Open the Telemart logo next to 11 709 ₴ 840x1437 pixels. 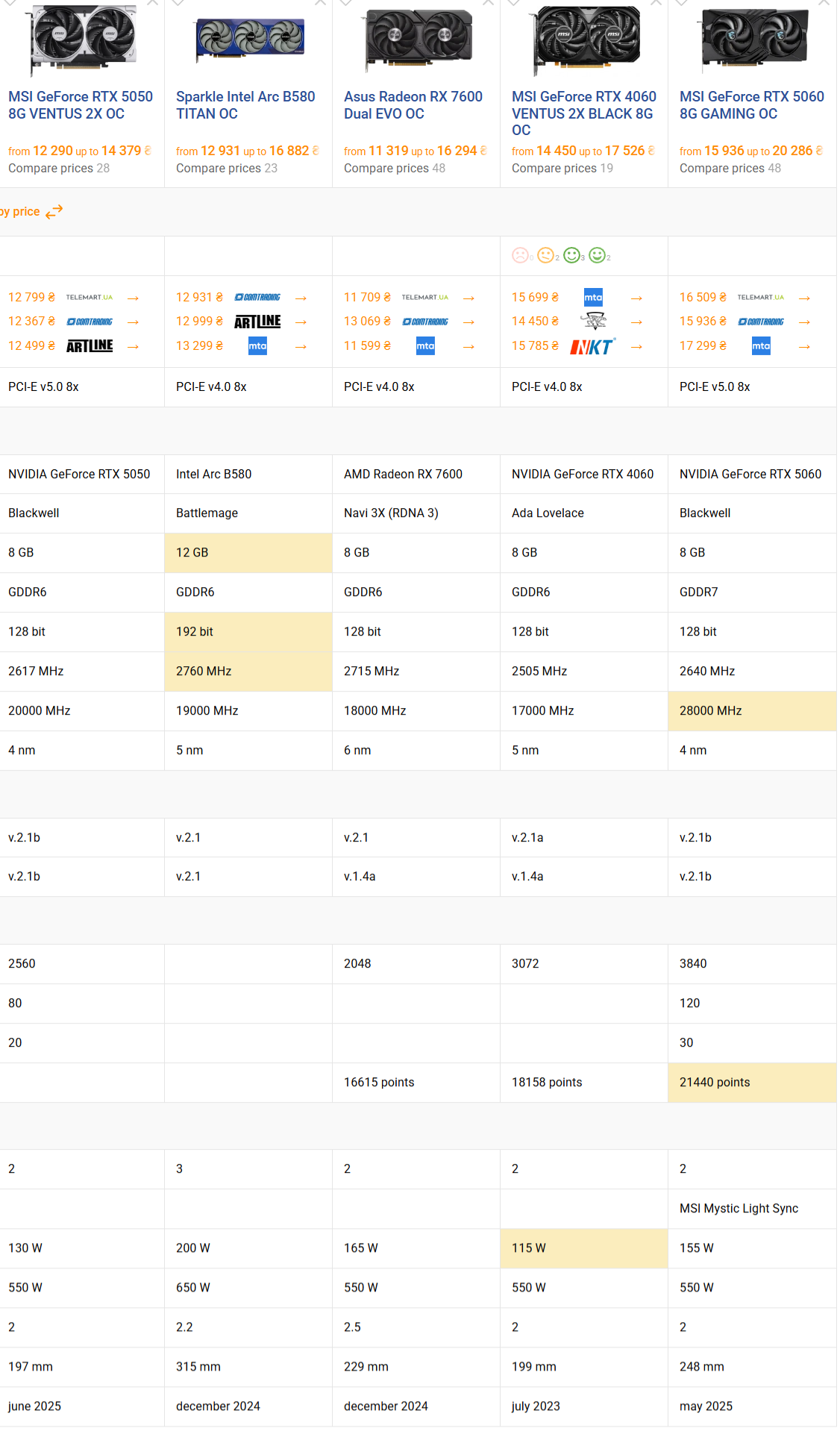coord(425,298)
